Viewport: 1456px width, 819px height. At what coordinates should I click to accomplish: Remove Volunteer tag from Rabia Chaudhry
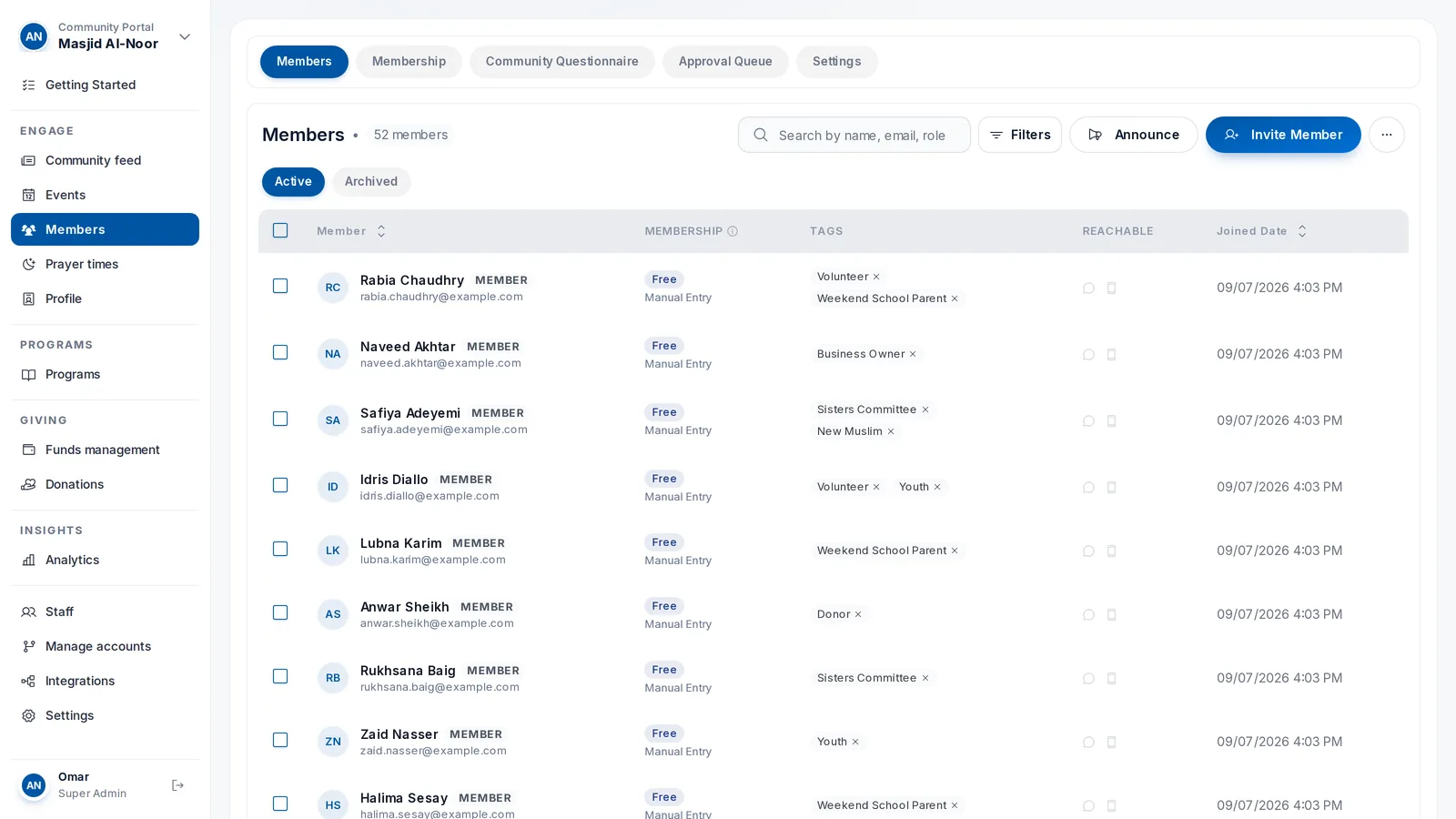[x=876, y=277]
